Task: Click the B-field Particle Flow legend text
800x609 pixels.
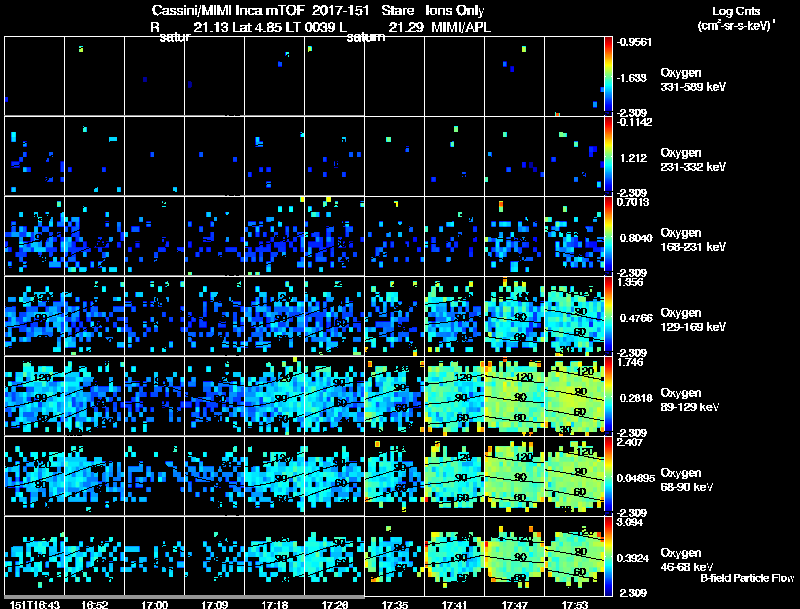Action: pos(747,578)
